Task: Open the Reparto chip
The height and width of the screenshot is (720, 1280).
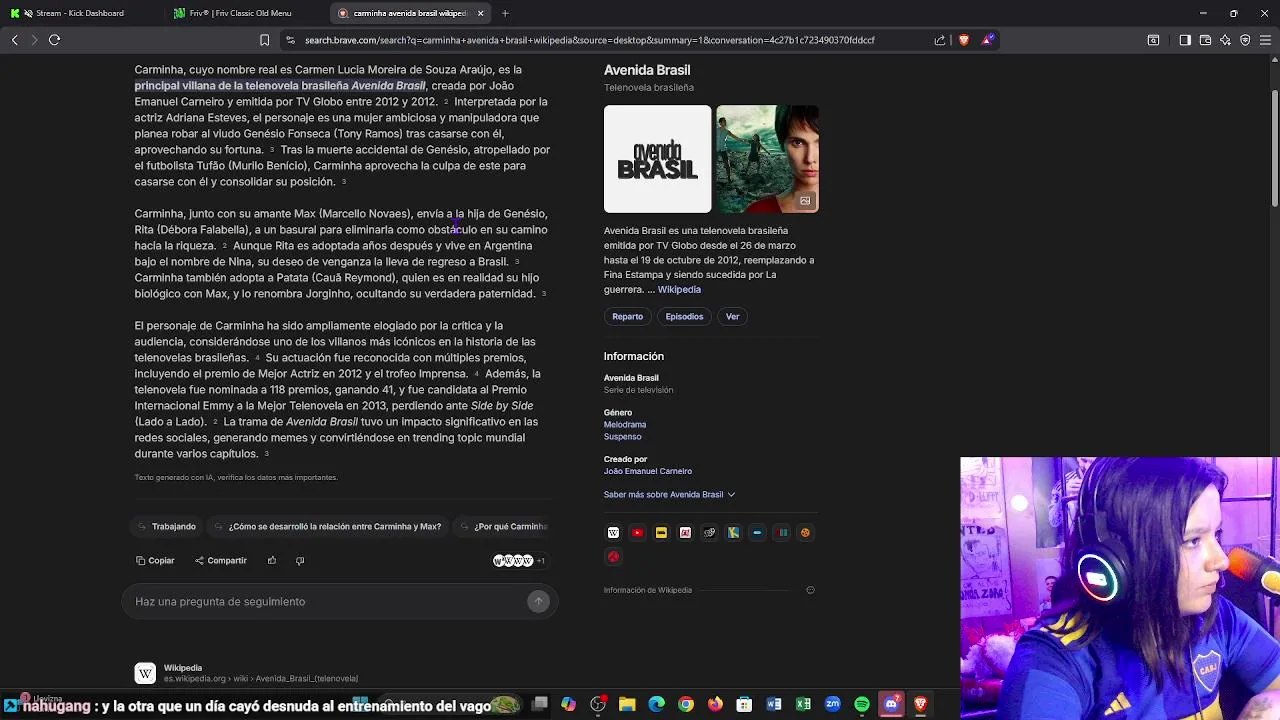Action: [x=627, y=317]
